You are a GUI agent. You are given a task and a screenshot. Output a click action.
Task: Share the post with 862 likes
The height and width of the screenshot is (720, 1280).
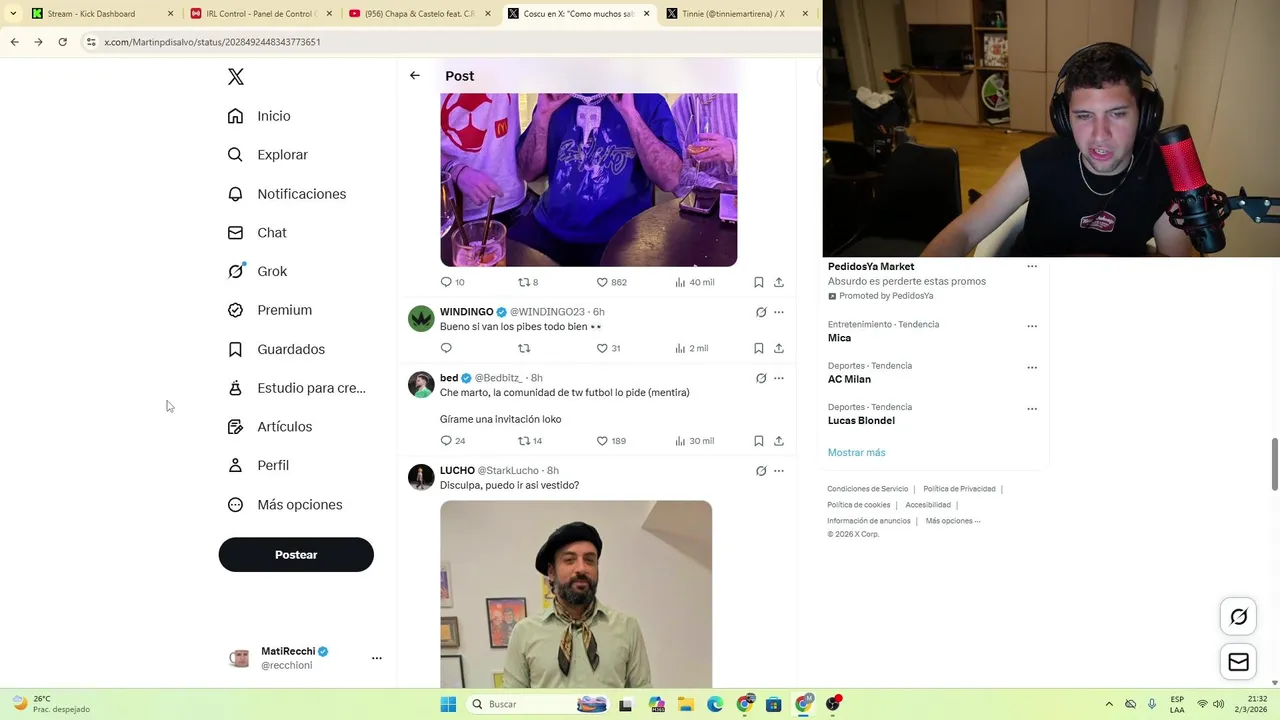[x=779, y=282]
